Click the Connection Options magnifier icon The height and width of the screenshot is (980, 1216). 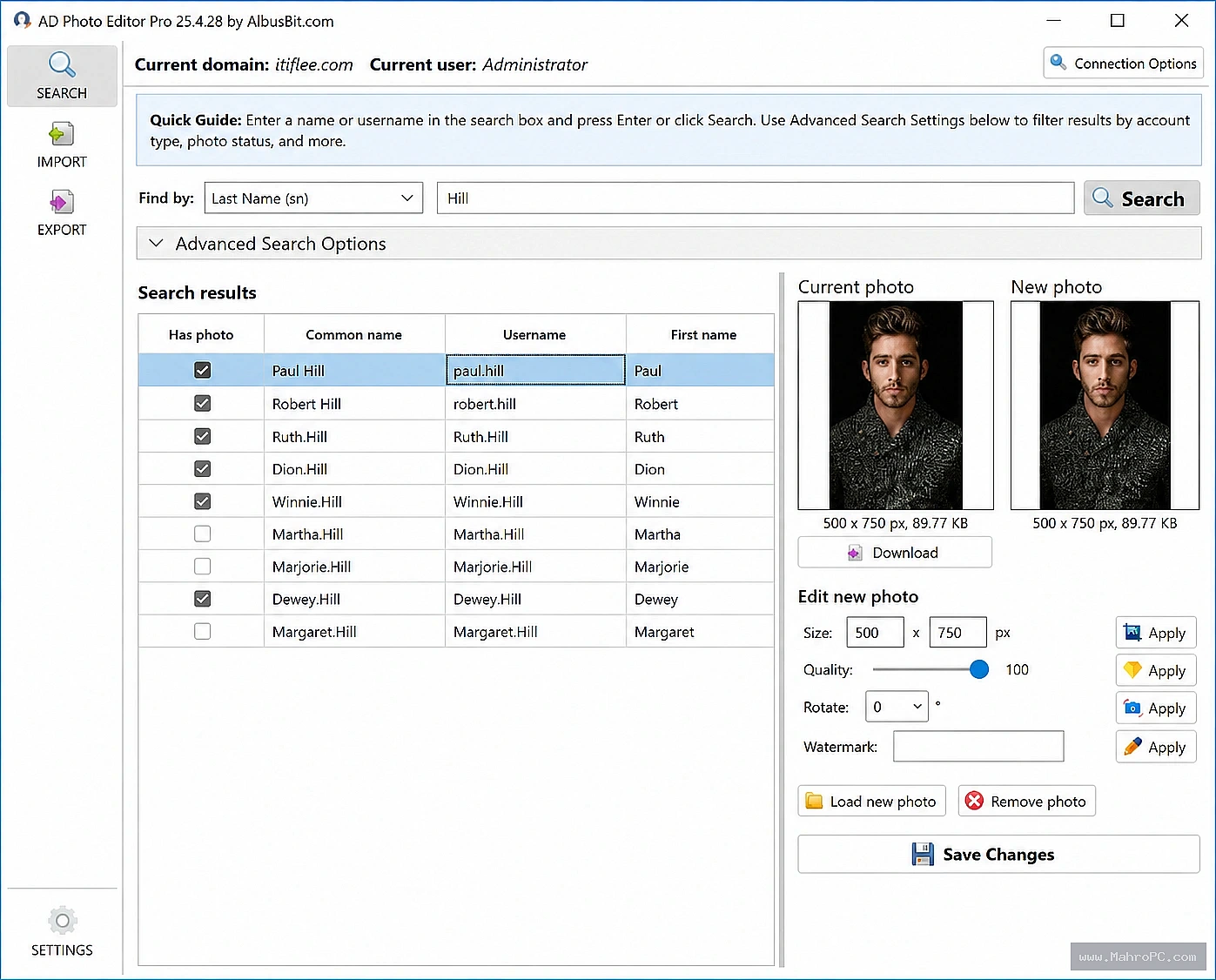(x=1058, y=63)
